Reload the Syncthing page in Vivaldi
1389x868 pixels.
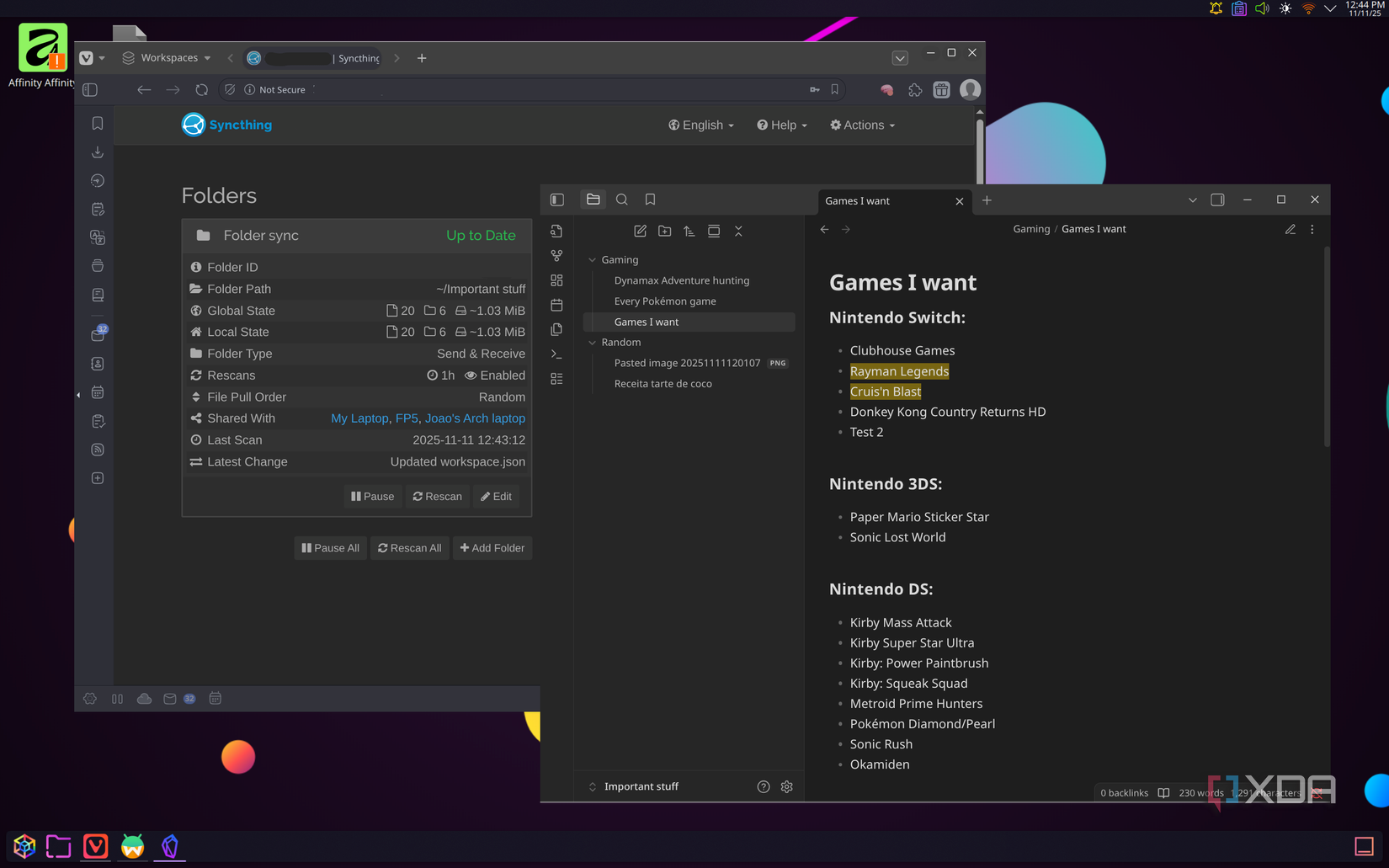tap(201, 89)
